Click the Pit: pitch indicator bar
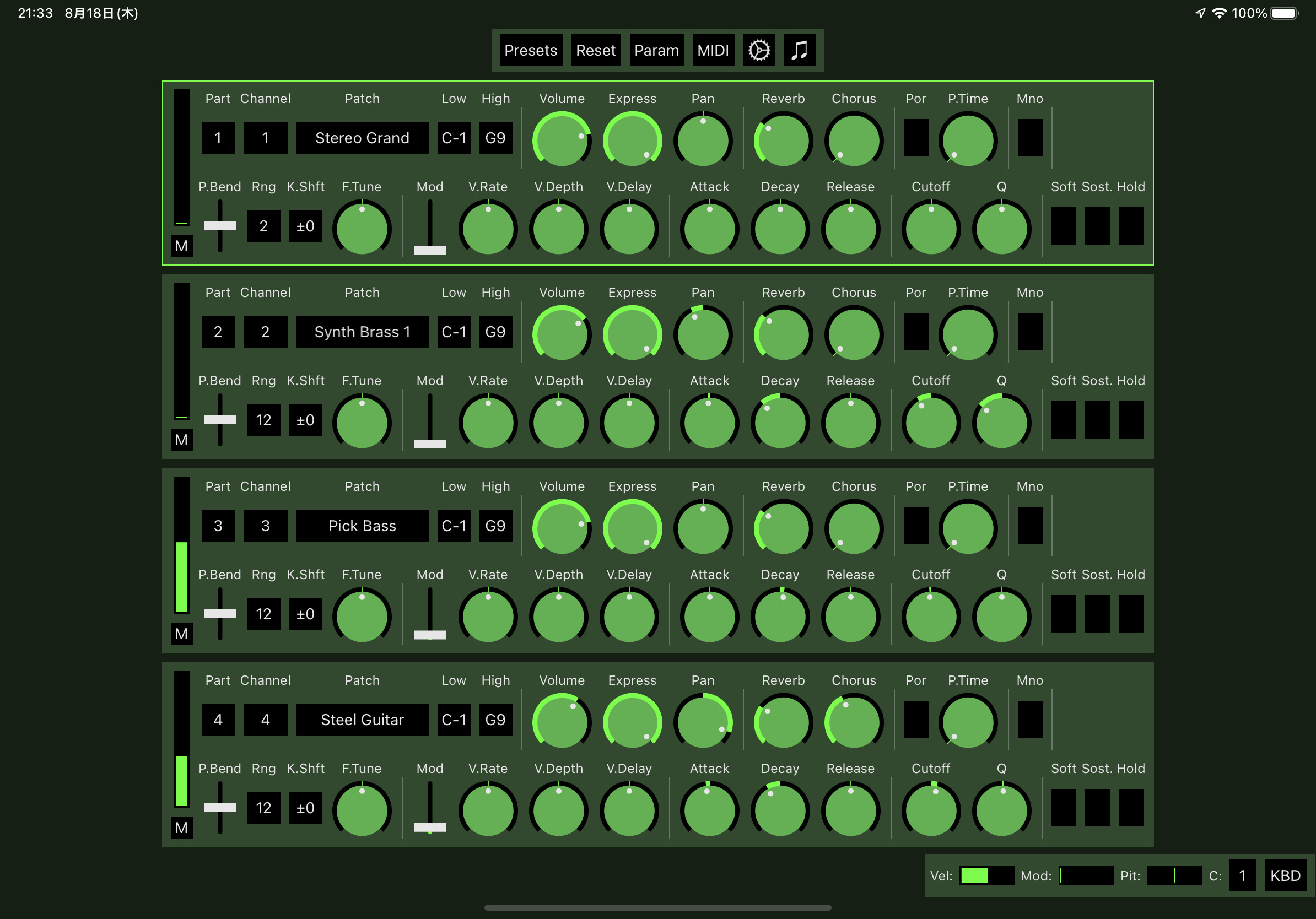Viewport: 1316px width, 919px height. [x=1174, y=875]
